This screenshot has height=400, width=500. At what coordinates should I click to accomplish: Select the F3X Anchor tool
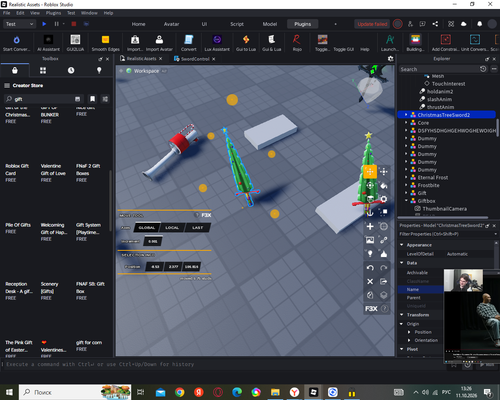370,212
